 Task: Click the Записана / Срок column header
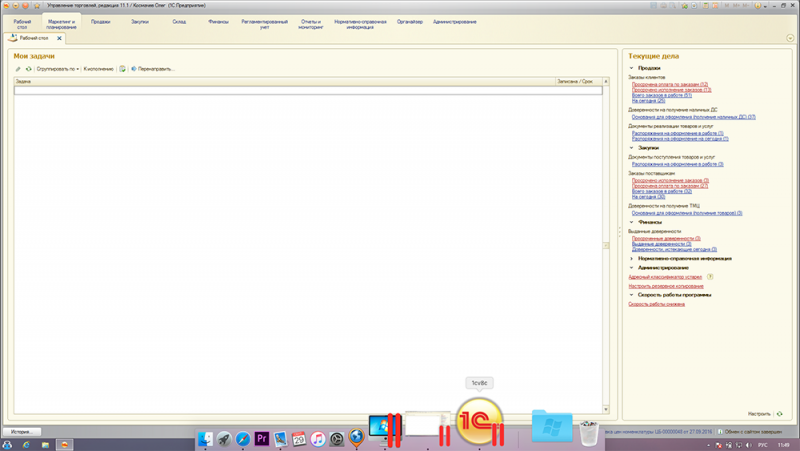(579, 82)
